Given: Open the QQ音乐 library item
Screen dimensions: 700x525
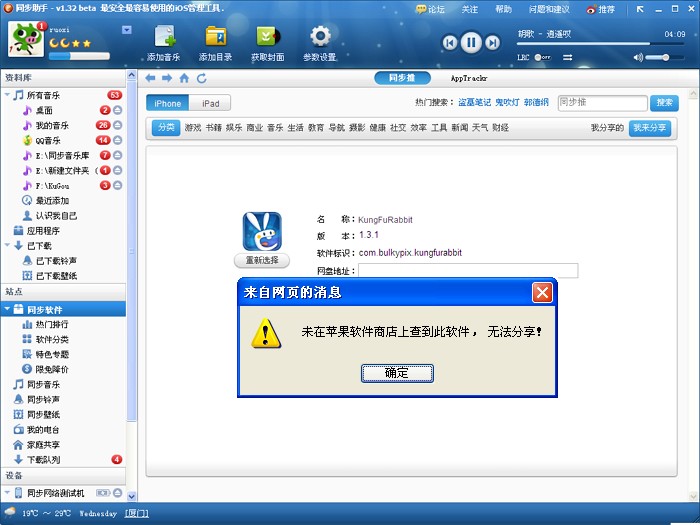Looking at the screenshot, I should coord(48,141).
